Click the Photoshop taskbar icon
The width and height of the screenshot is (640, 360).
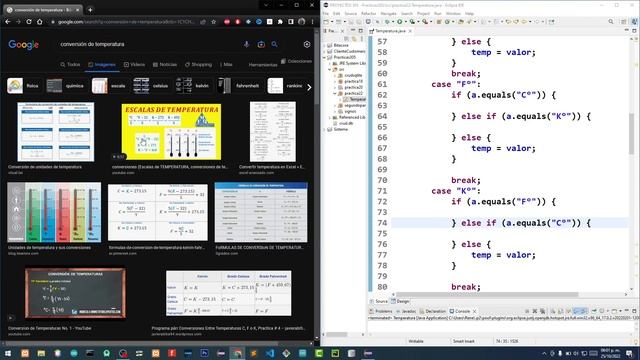tap(204, 353)
